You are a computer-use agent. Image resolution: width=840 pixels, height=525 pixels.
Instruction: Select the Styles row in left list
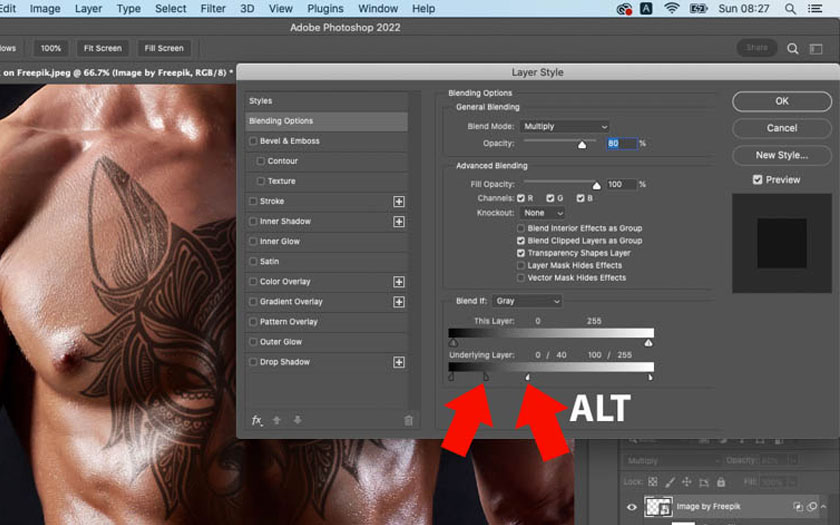pos(326,101)
